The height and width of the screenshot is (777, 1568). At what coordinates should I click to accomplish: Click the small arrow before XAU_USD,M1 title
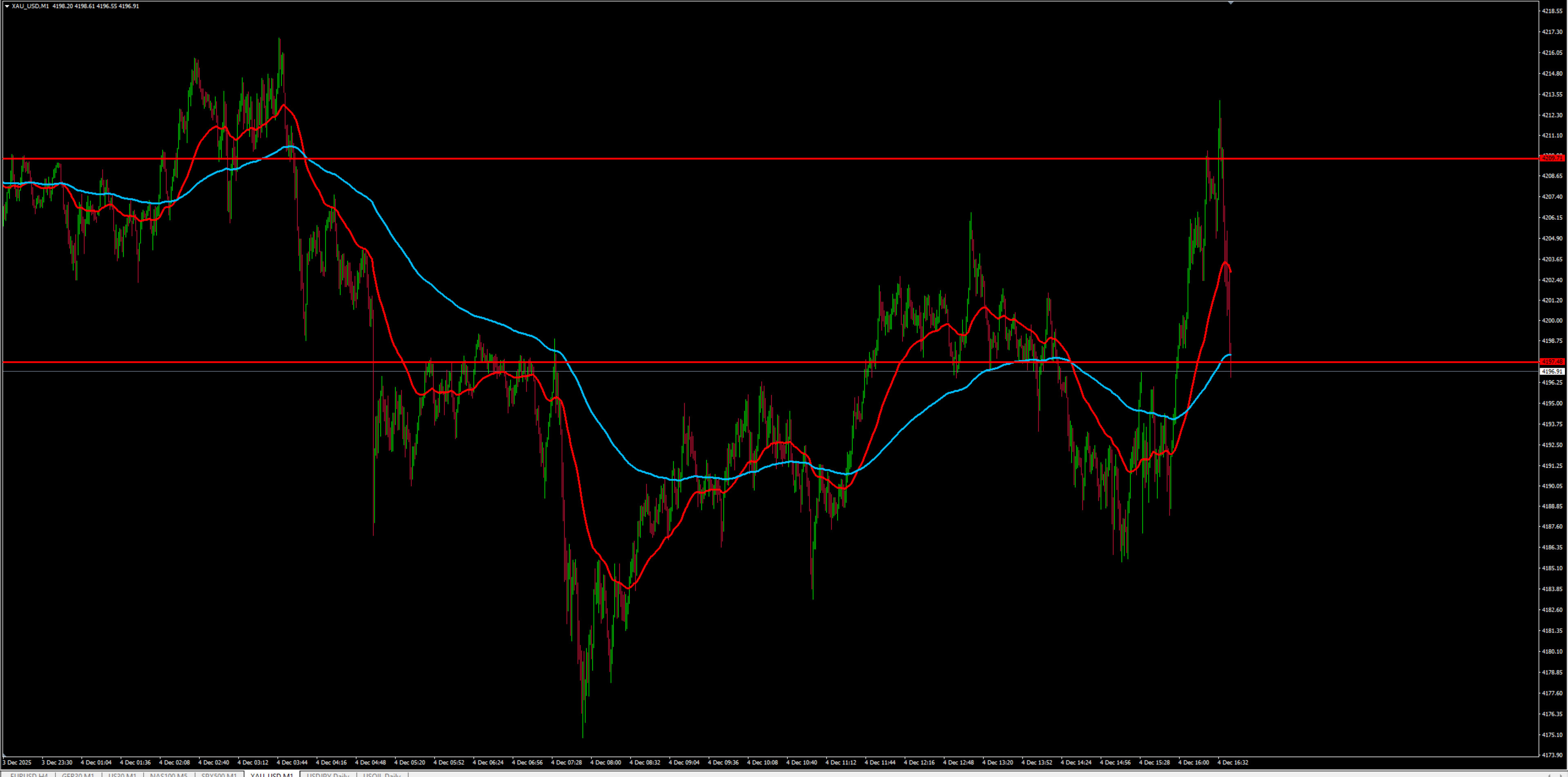pyautogui.click(x=7, y=6)
